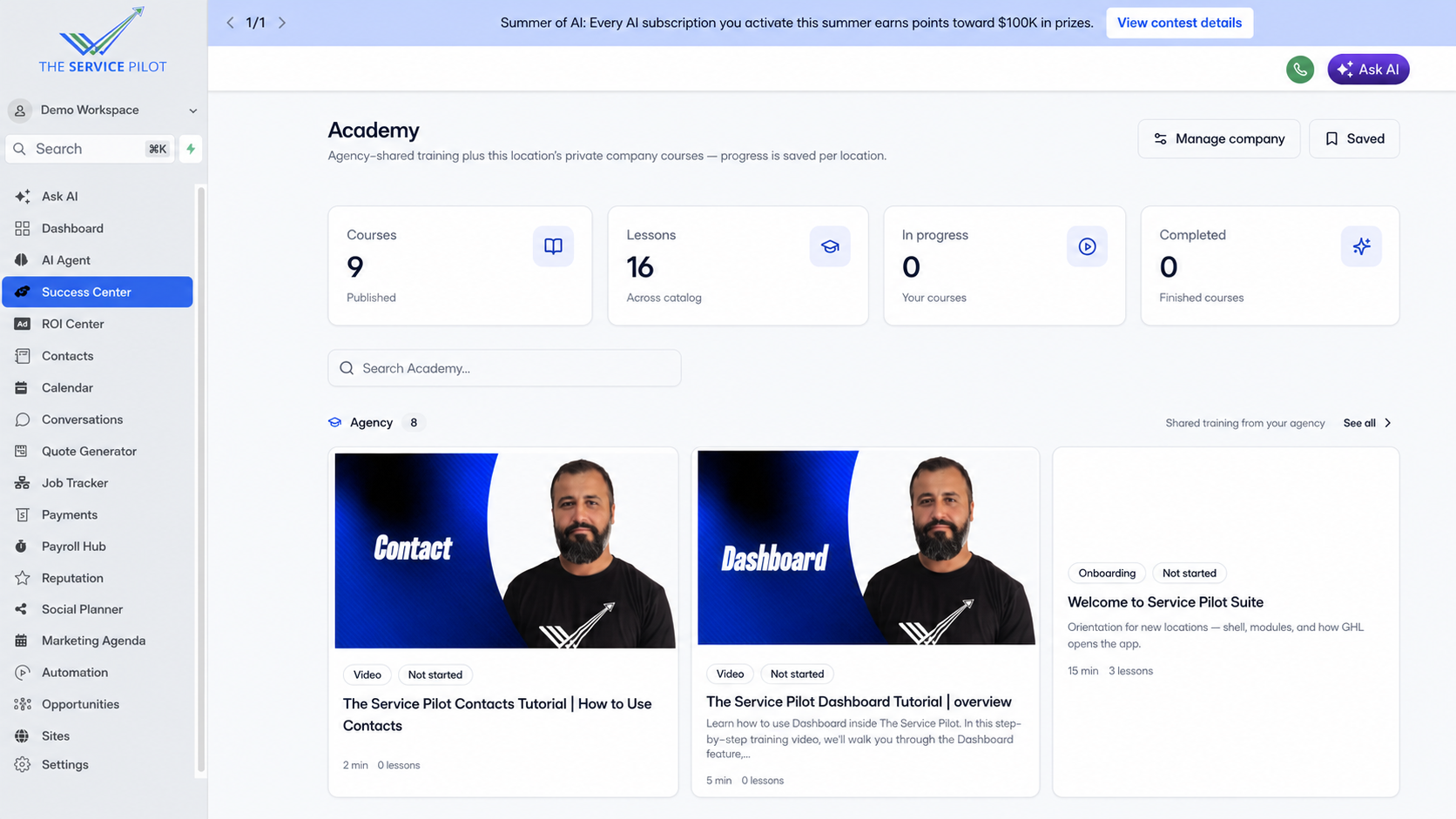The height and width of the screenshot is (819, 1456).
Task: Open Conversations from the sidebar
Action: [x=98, y=420]
